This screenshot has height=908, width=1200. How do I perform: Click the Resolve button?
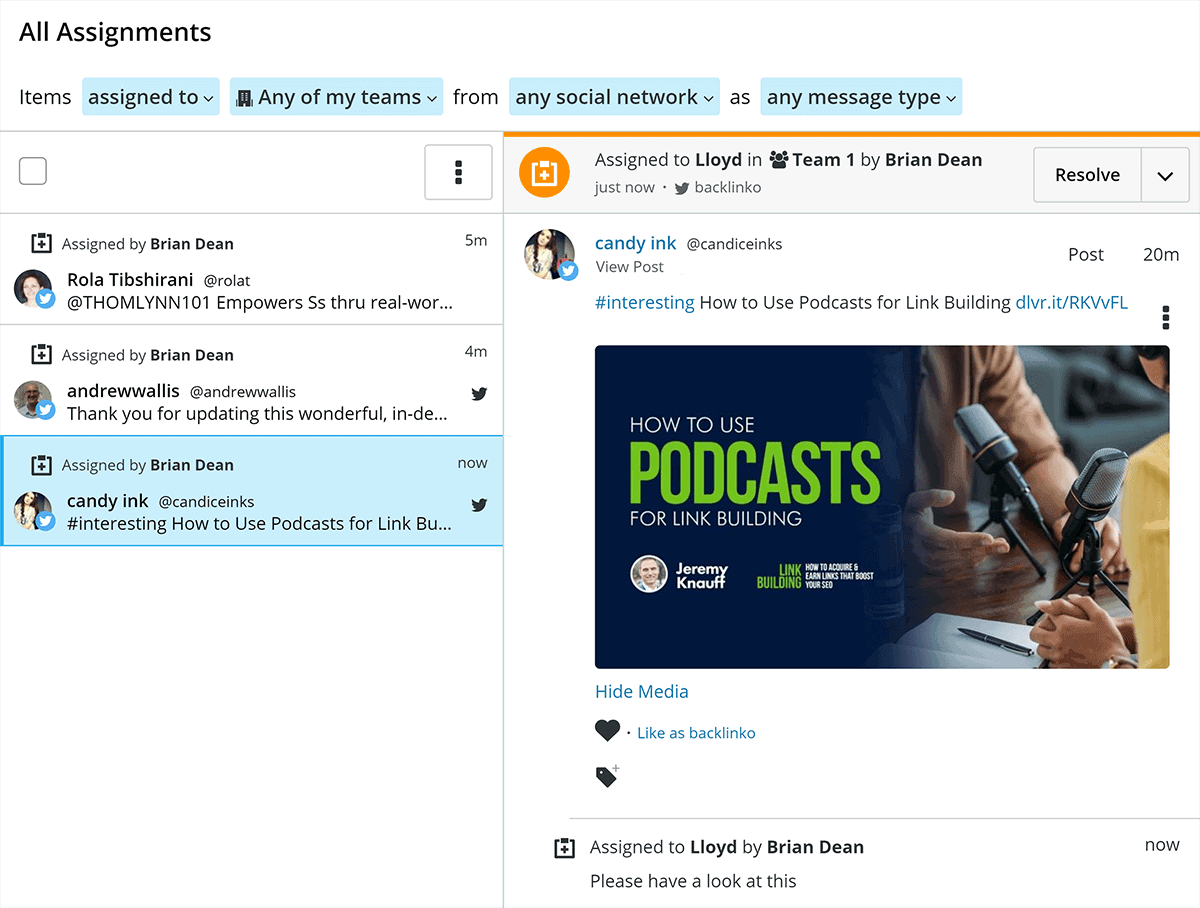point(1087,175)
